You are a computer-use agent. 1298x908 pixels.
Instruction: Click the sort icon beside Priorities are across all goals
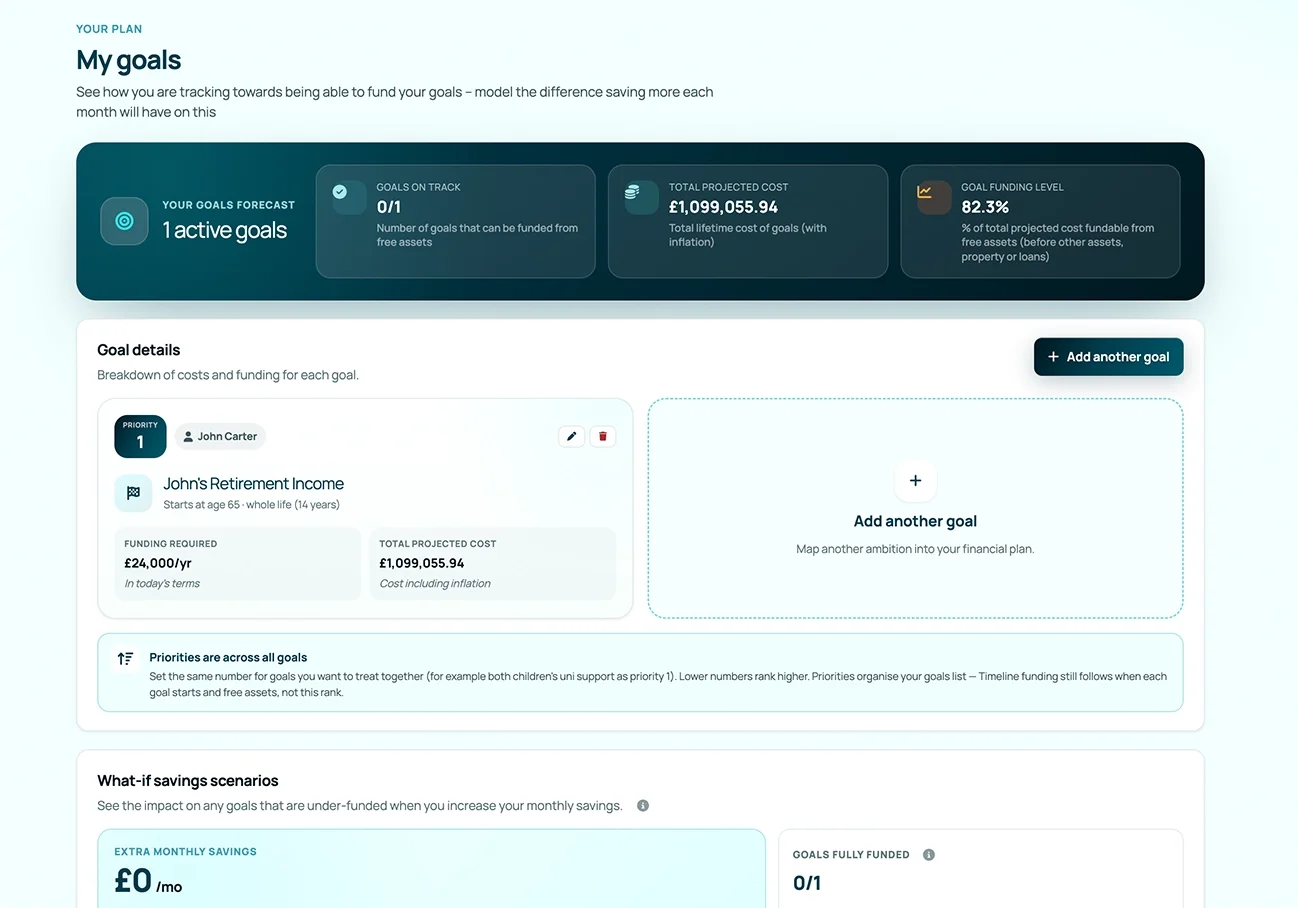tap(125, 658)
